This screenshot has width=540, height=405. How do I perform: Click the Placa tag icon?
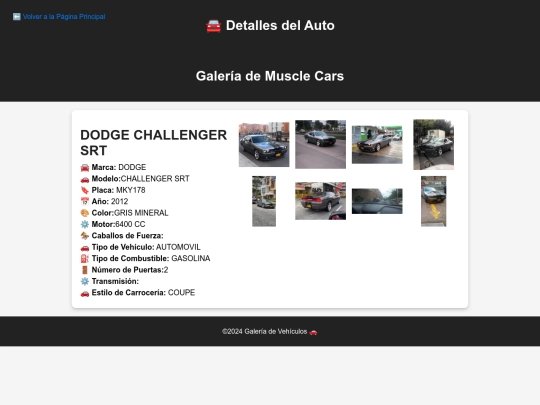coord(85,190)
